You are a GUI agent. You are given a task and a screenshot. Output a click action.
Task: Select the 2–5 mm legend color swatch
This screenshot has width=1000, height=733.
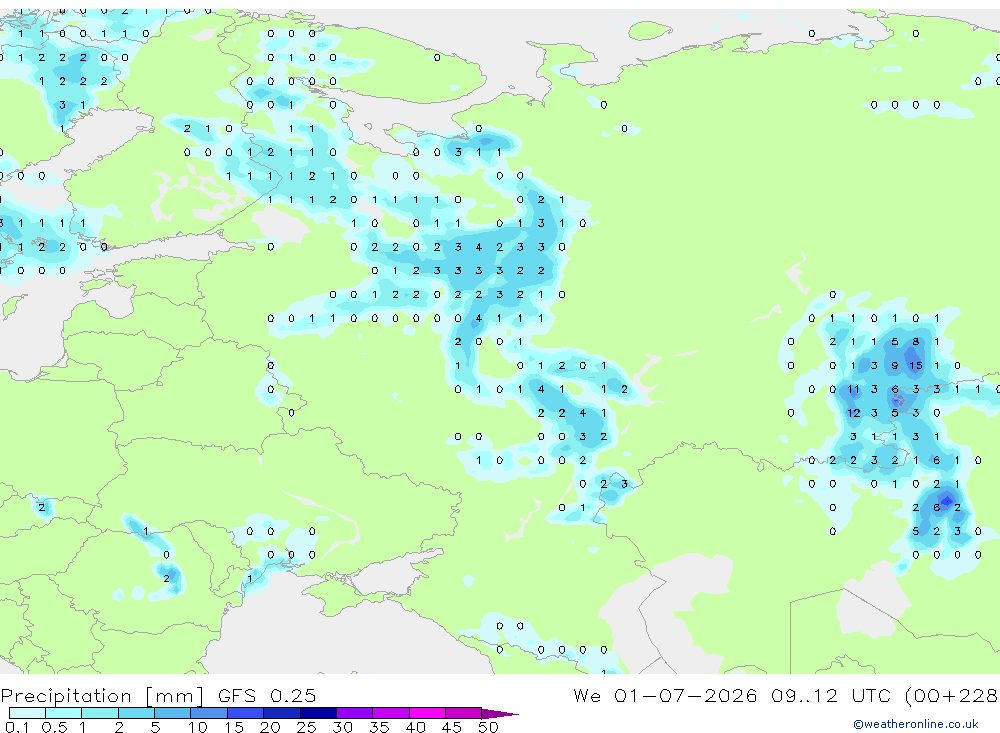pyautogui.click(x=136, y=713)
